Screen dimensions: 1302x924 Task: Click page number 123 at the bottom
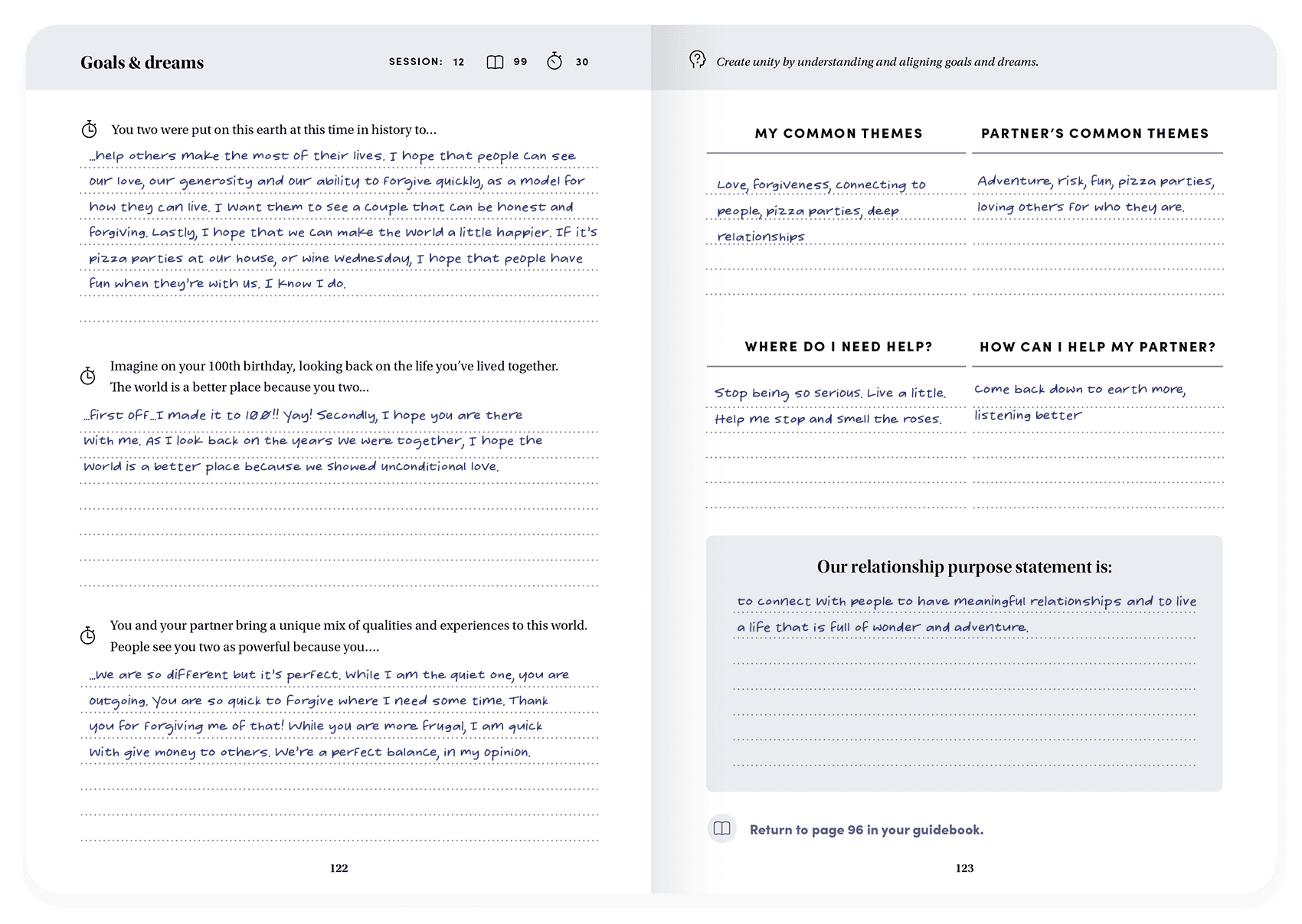(965, 868)
